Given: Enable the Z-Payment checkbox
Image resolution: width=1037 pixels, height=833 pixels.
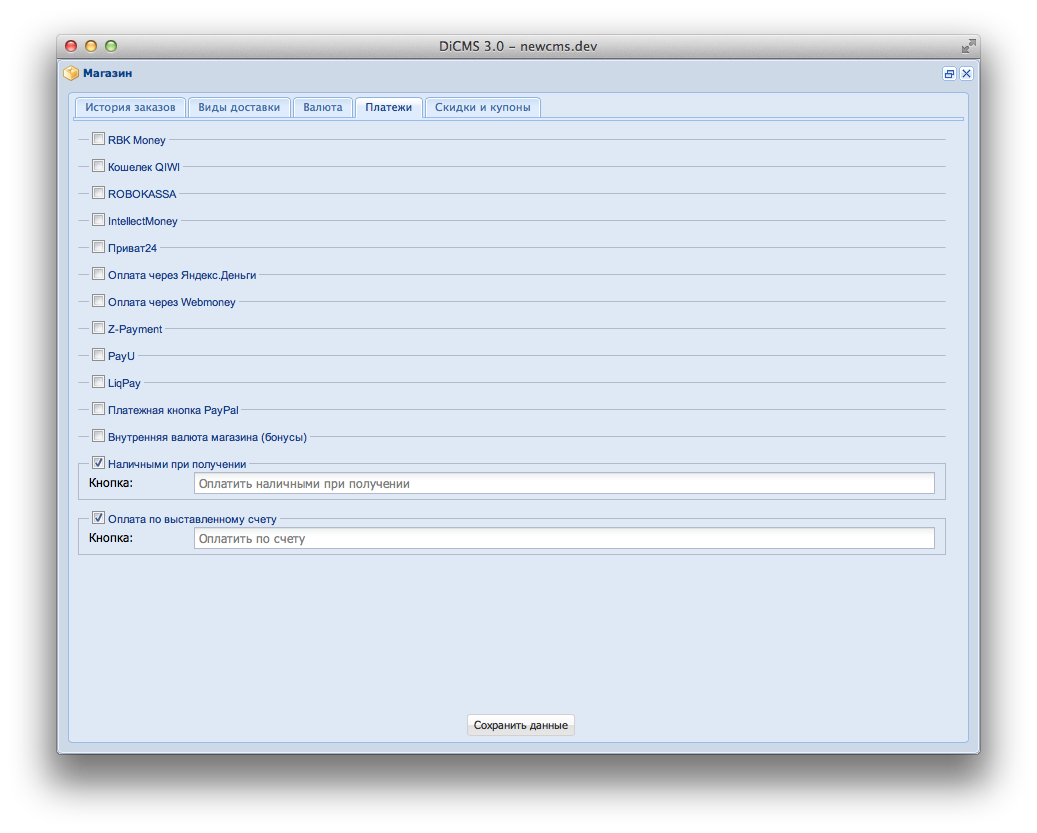Looking at the screenshot, I should click(99, 328).
